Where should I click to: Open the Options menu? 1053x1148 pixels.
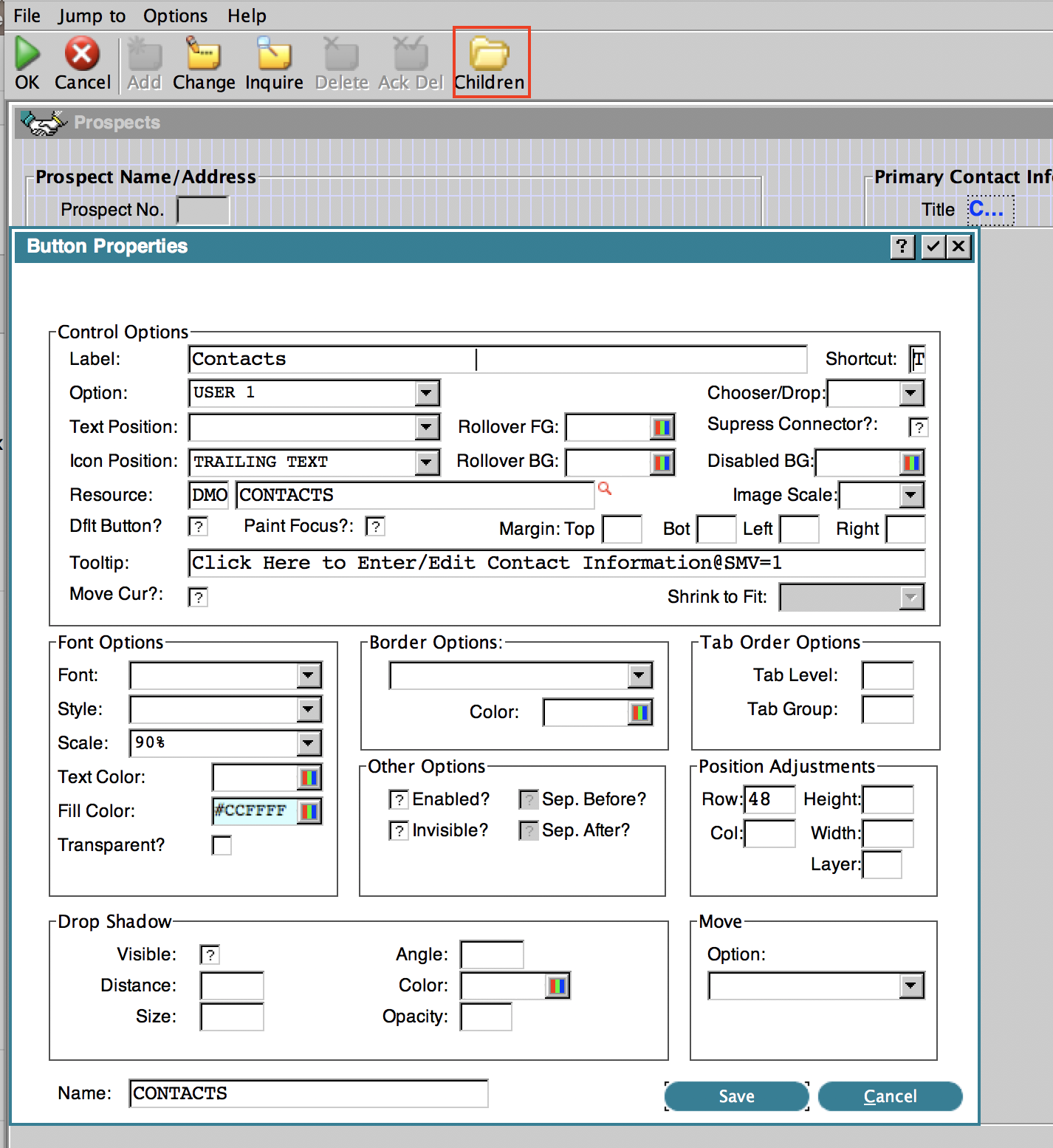click(175, 16)
